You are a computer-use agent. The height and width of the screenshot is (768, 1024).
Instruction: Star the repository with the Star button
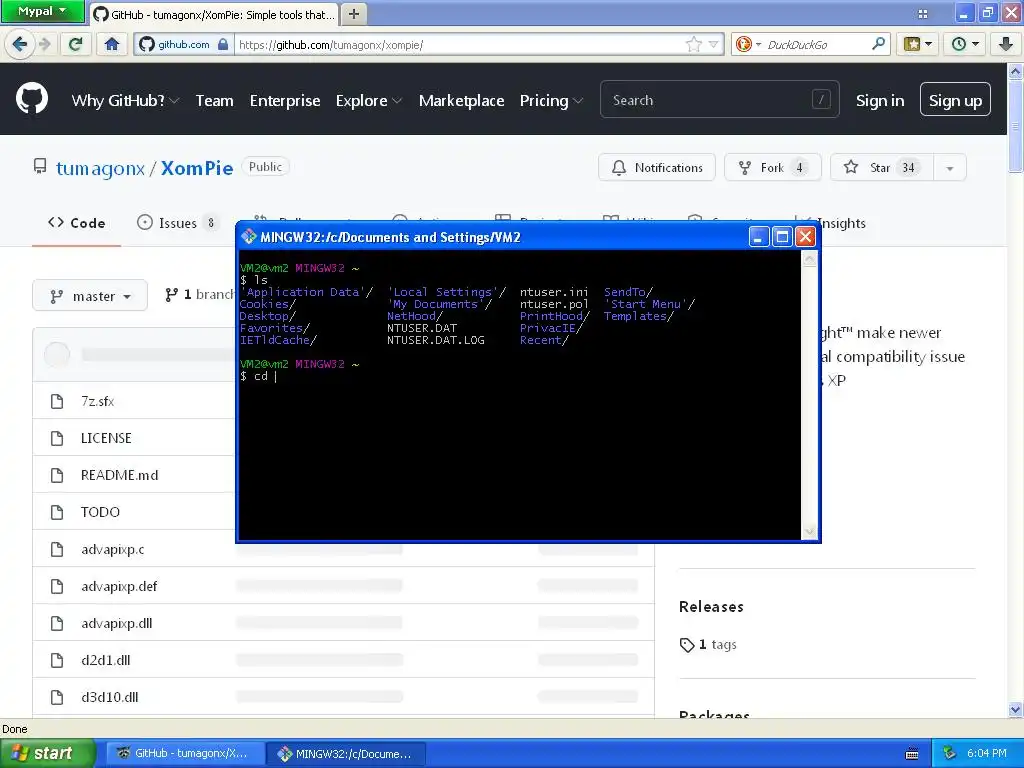(x=882, y=168)
